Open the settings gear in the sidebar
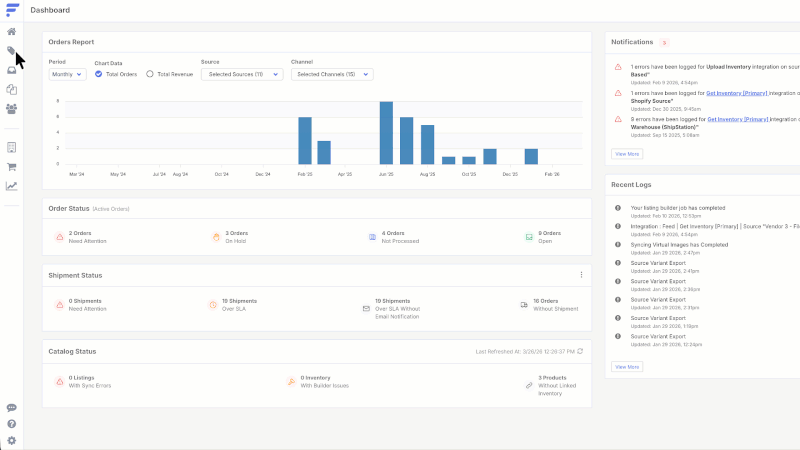This screenshot has width=800, height=450. point(12,440)
